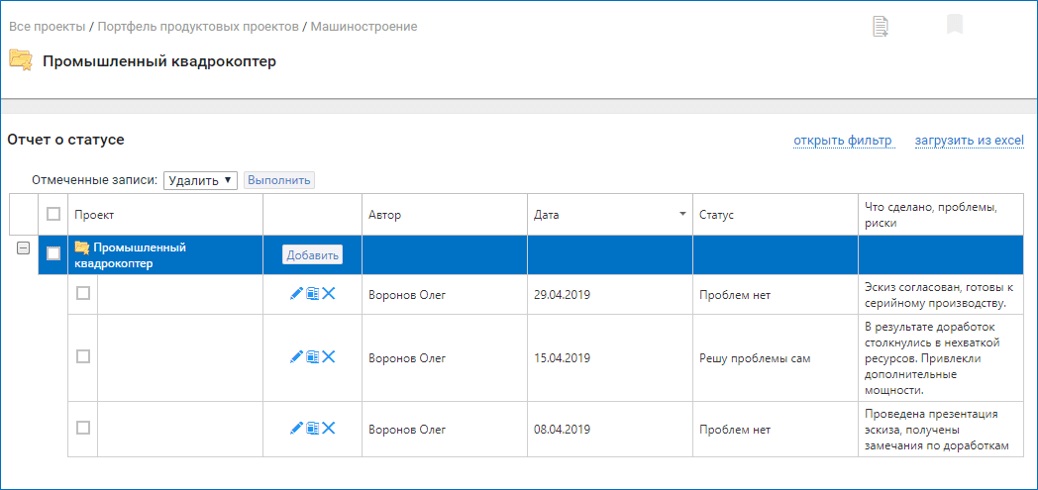Click copy icon in the 15.04.2019 row
This screenshot has width=1038, height=490.
(312, 357)
